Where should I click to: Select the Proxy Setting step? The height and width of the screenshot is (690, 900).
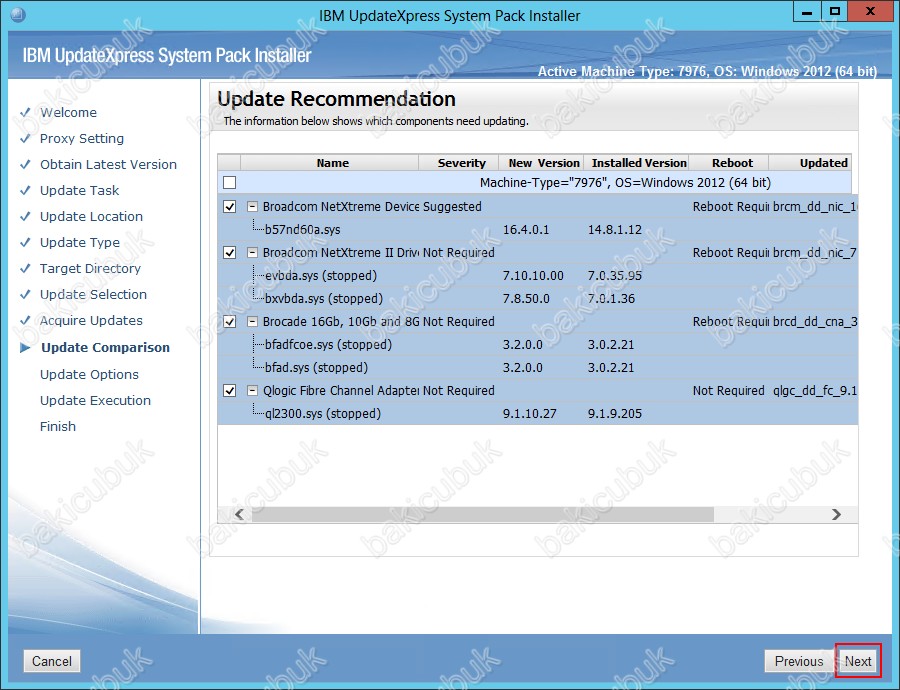[x=82, y=138]
